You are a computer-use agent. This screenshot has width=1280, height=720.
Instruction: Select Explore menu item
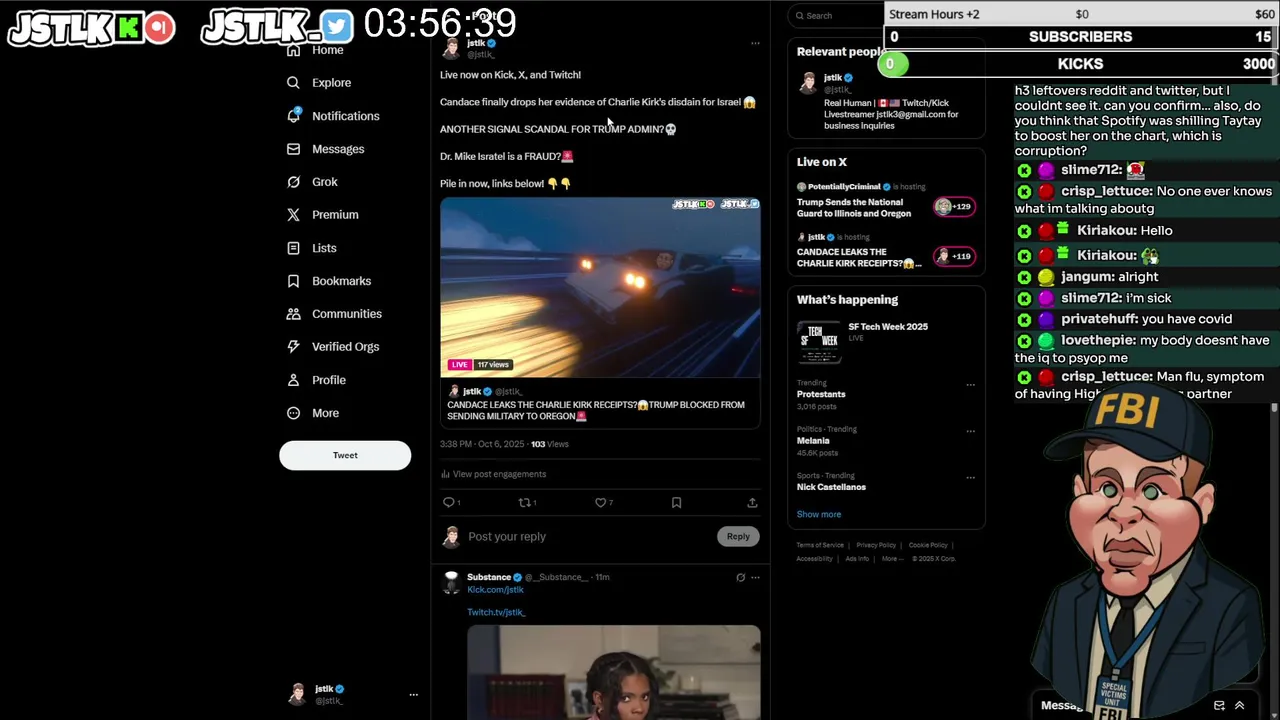(x=331, y=83)
